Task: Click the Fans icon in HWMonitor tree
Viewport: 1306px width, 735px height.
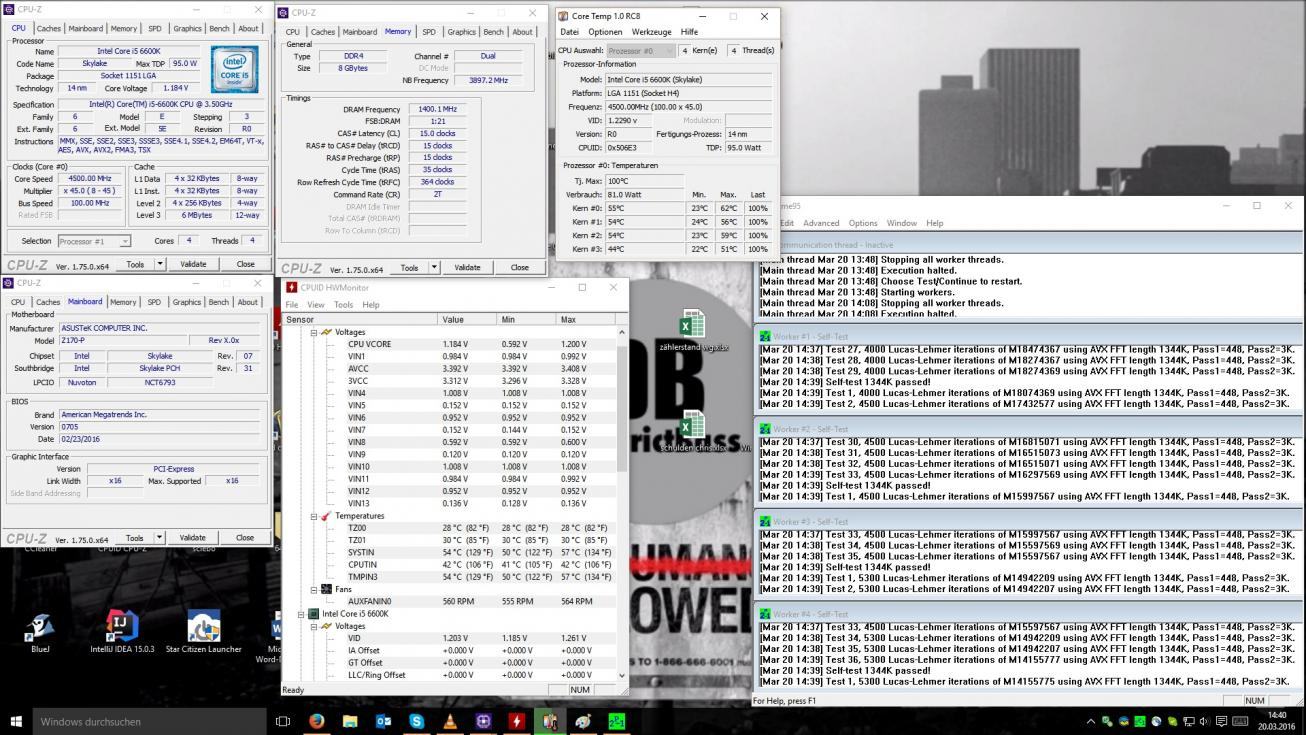Action: [x=325, y=589]
